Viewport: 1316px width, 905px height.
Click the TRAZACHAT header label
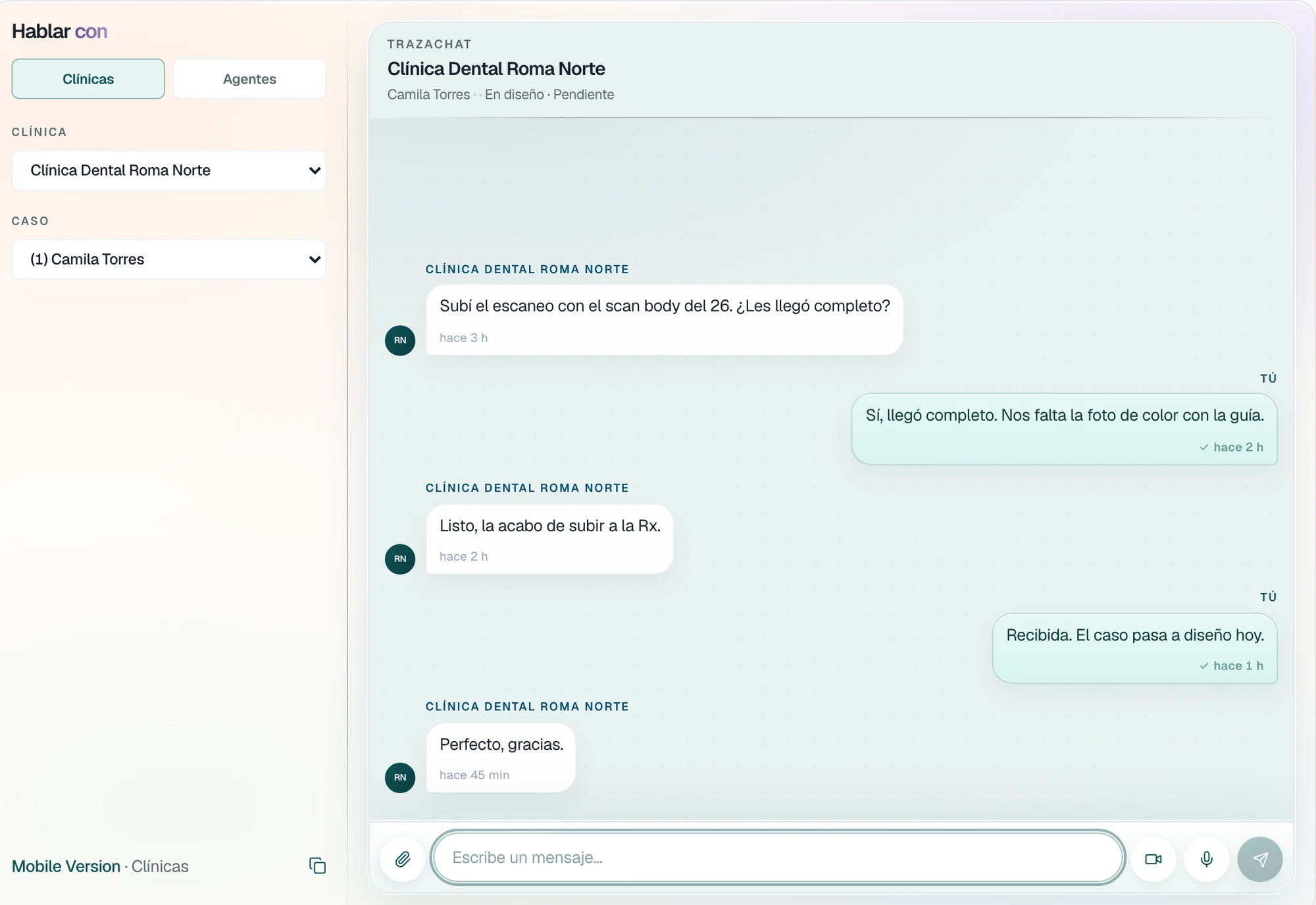point(430,44)
